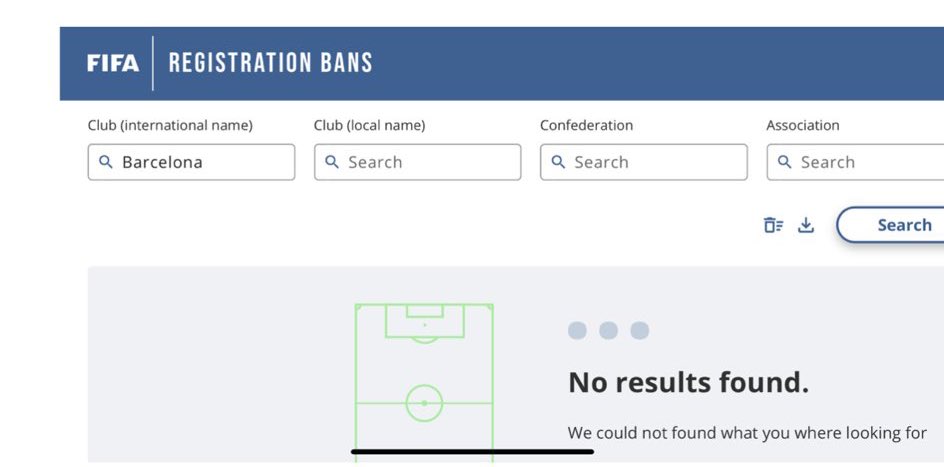
Task: Focus the Club (local name) search box
Action: pyautogui.click(x=417, y=162)
